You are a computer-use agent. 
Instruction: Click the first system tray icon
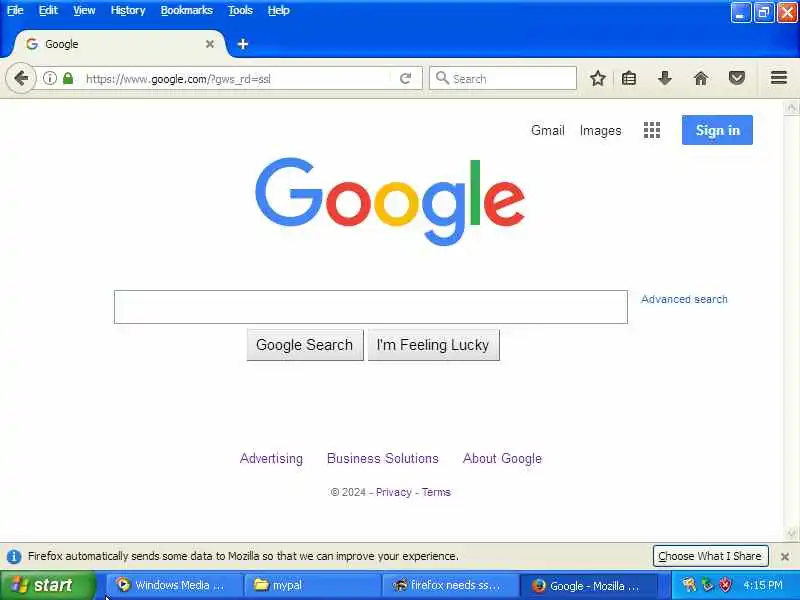689,585
